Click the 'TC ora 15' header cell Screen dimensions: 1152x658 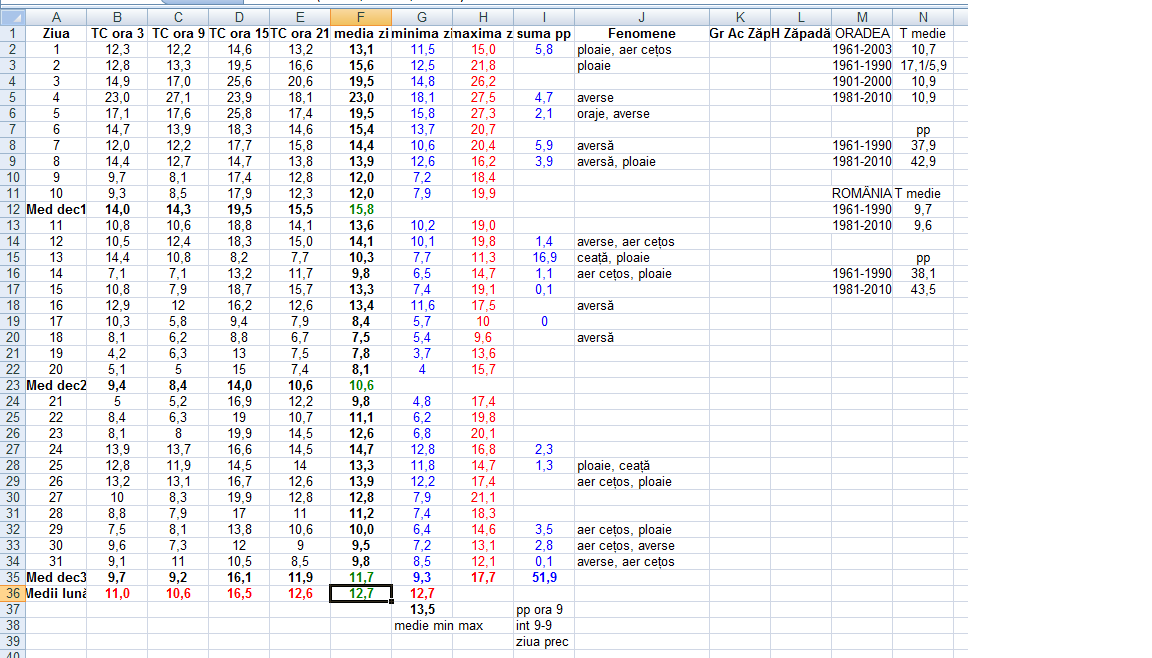click(x=239, y=34)
